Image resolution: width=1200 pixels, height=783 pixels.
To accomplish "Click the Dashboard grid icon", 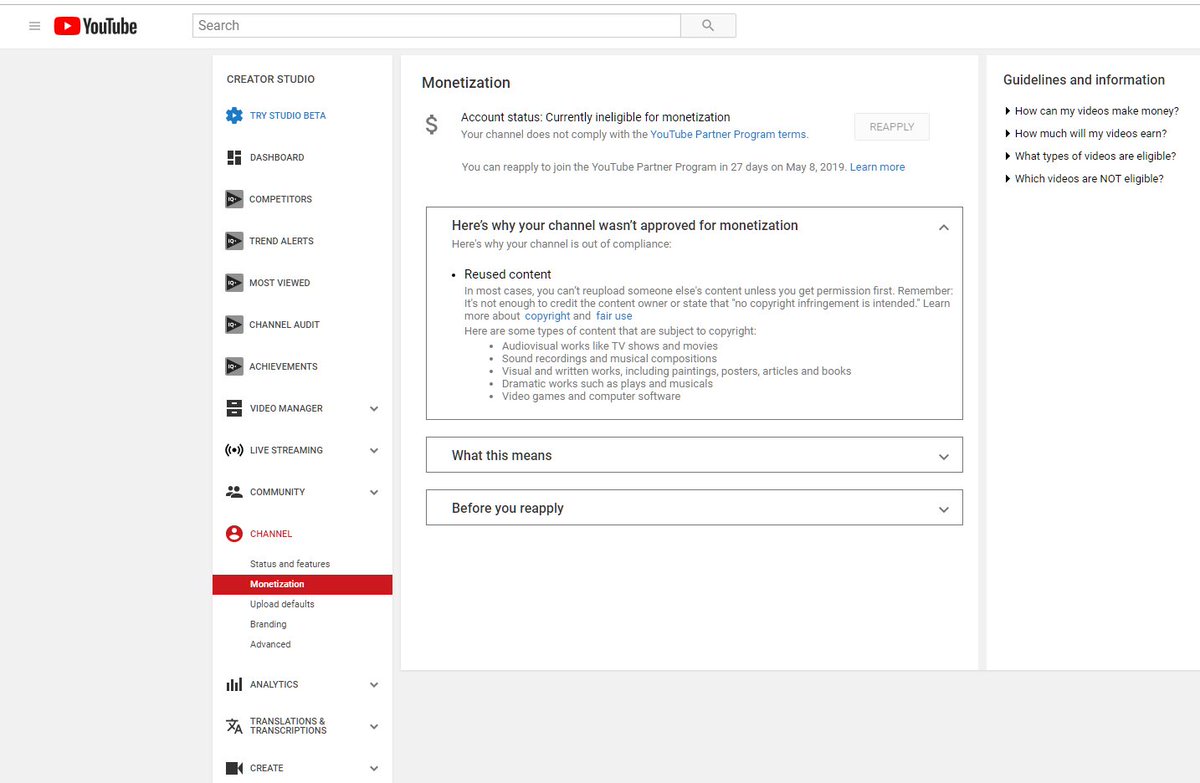I will point(234,158).
